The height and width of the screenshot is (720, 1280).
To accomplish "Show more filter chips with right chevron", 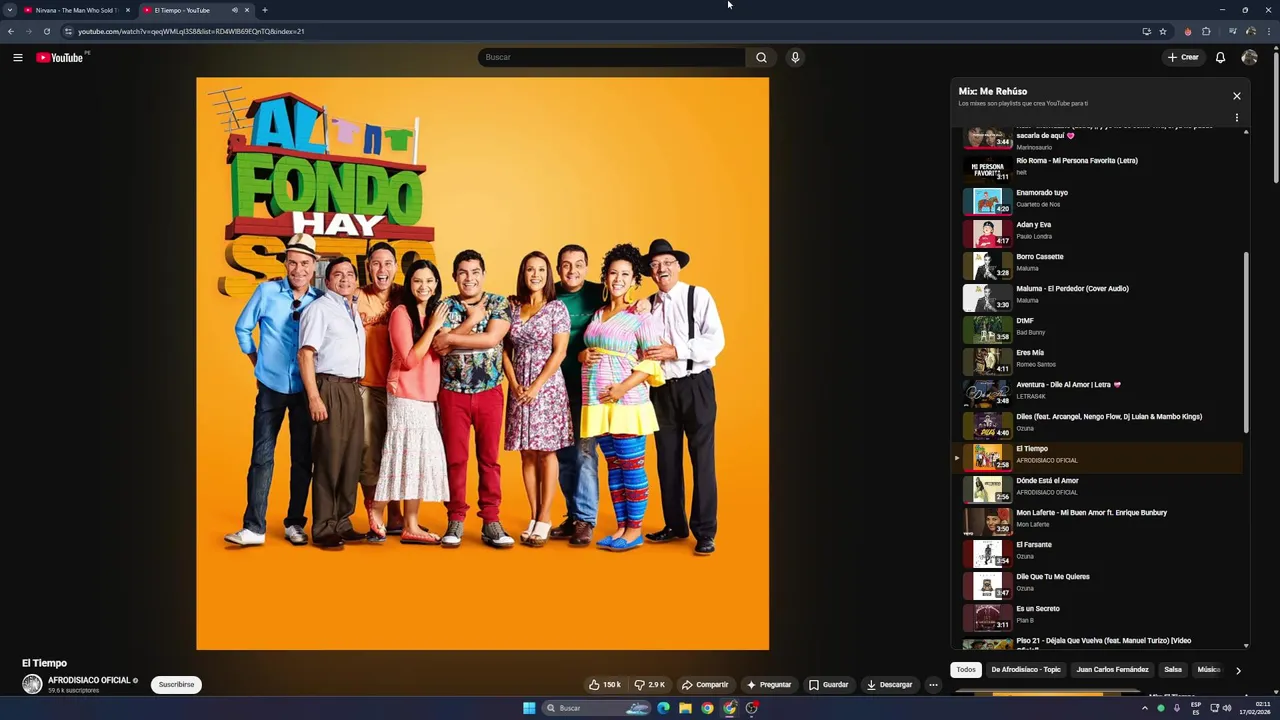I will (1238, 670).
